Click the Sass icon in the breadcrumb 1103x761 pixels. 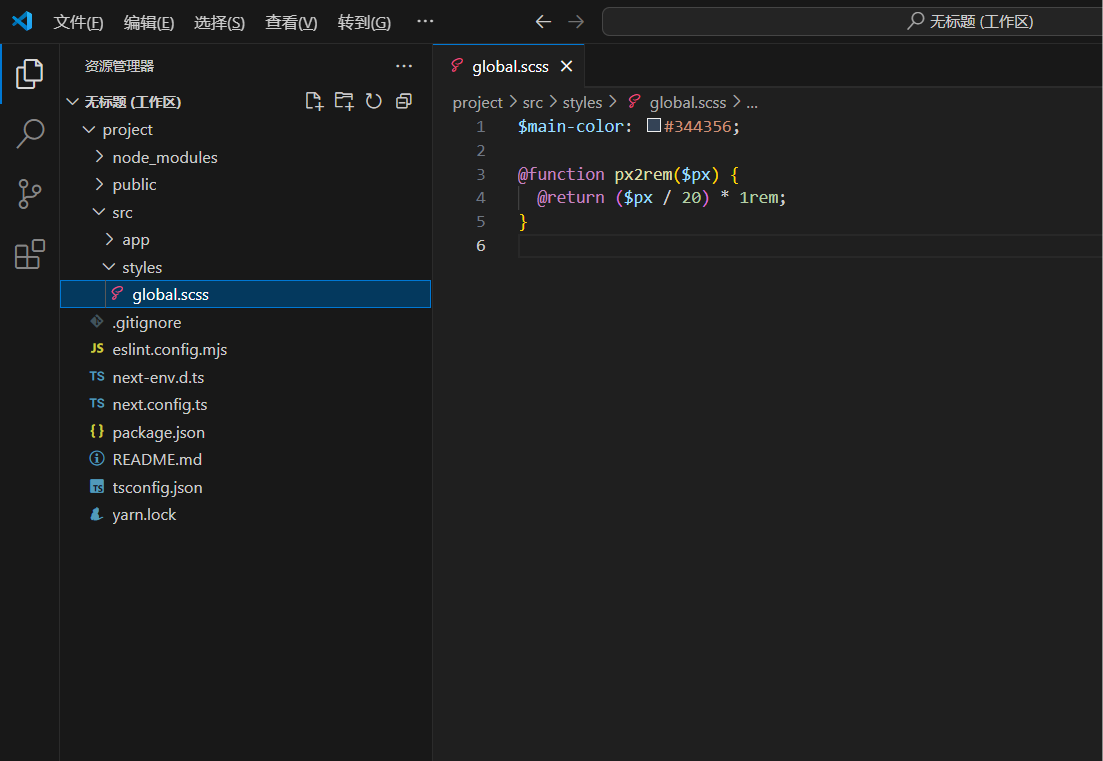pyautogui.click(x=635, y=101)
